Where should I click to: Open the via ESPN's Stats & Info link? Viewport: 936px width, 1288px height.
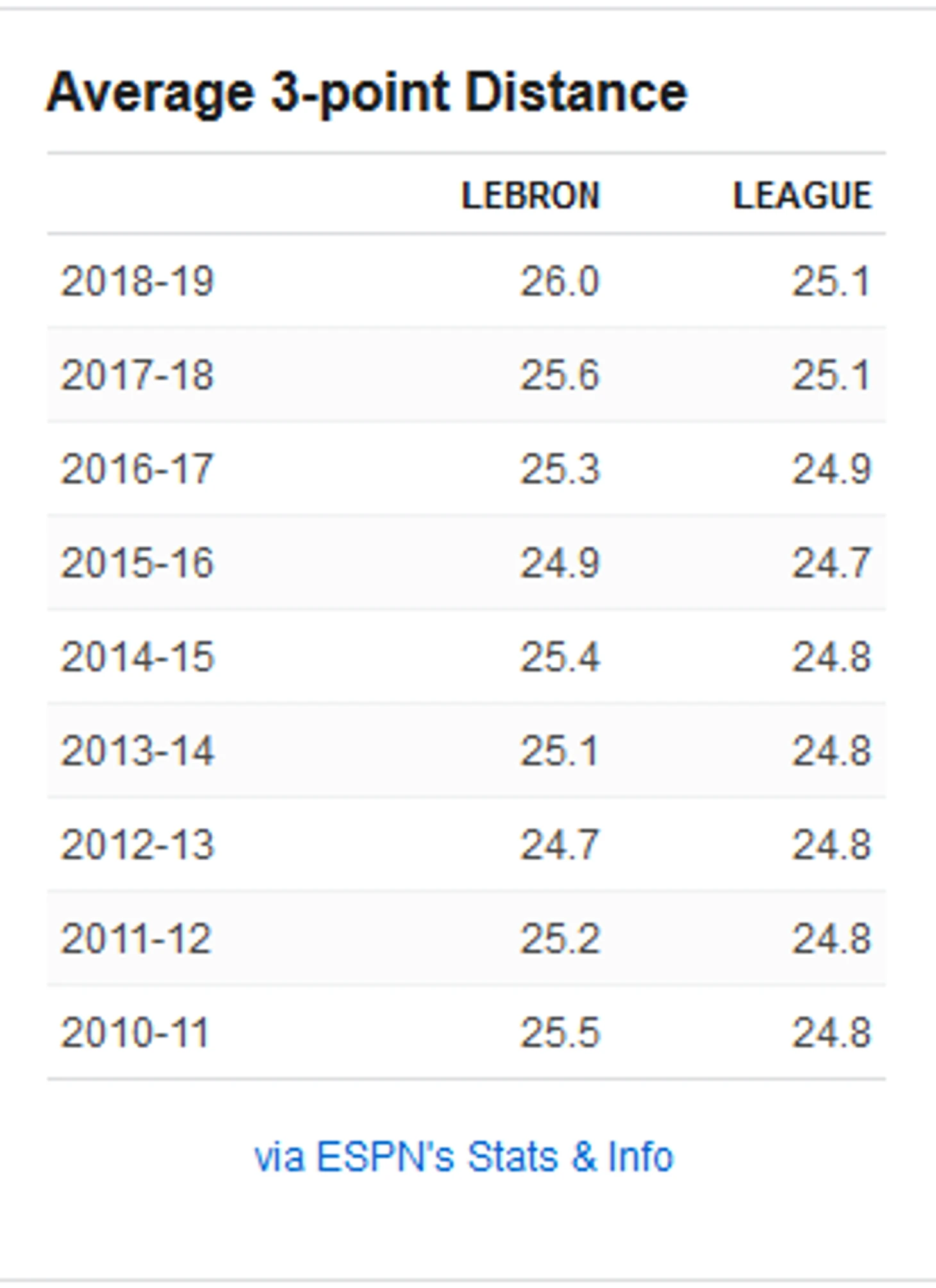pyautogui.click(x=464, y=1157)
